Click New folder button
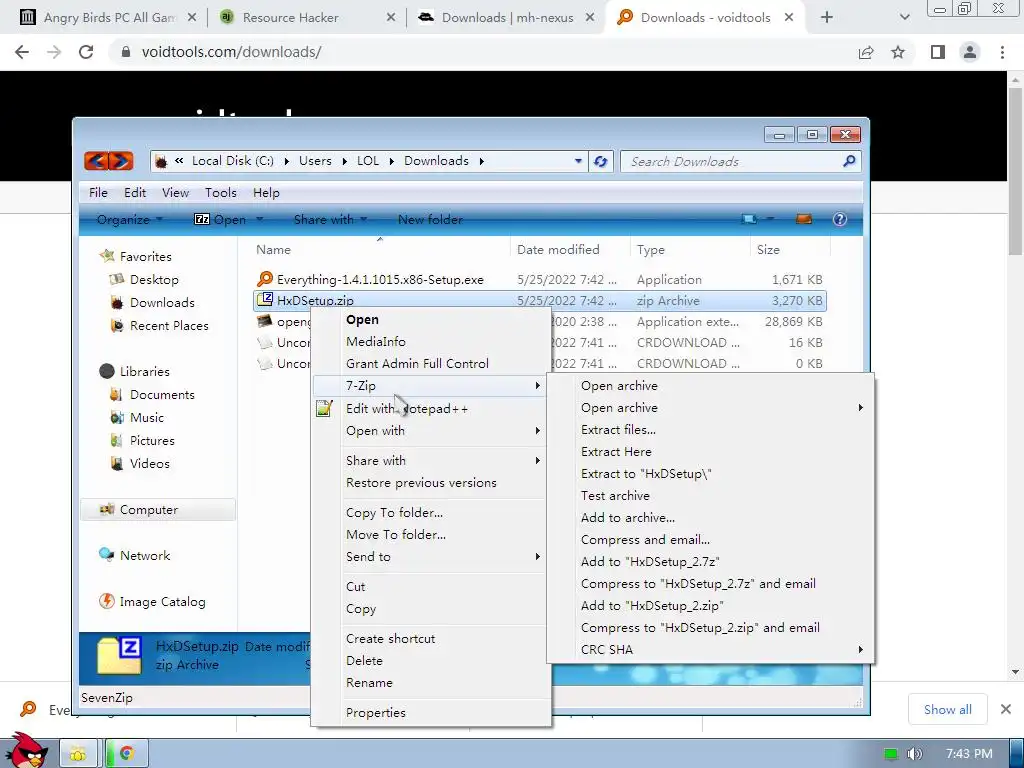This screenshot has width=1024, height=768. (430, 220)
